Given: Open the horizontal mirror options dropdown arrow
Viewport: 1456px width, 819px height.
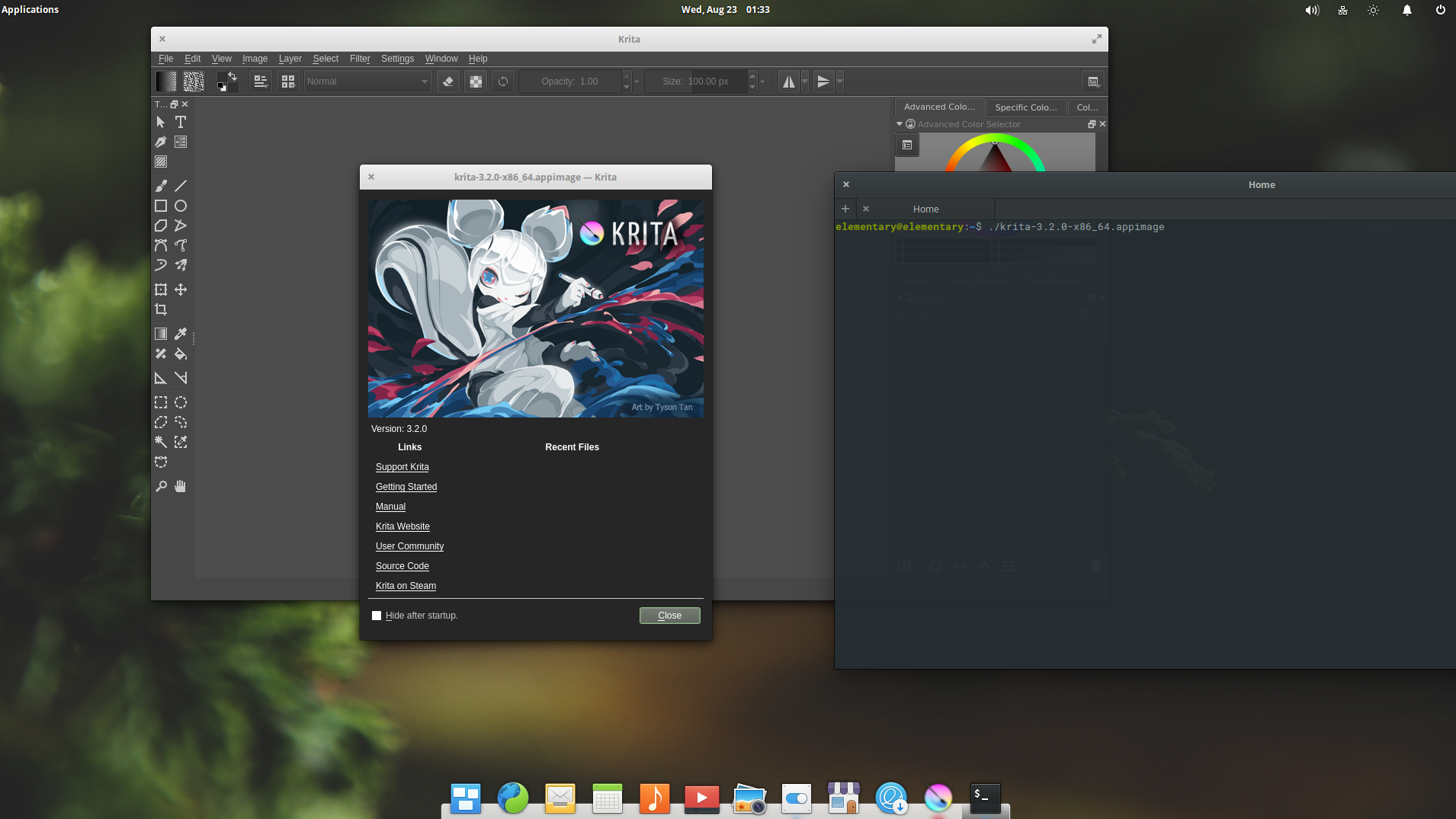Looking at the screenshot, I should point(805,82).
